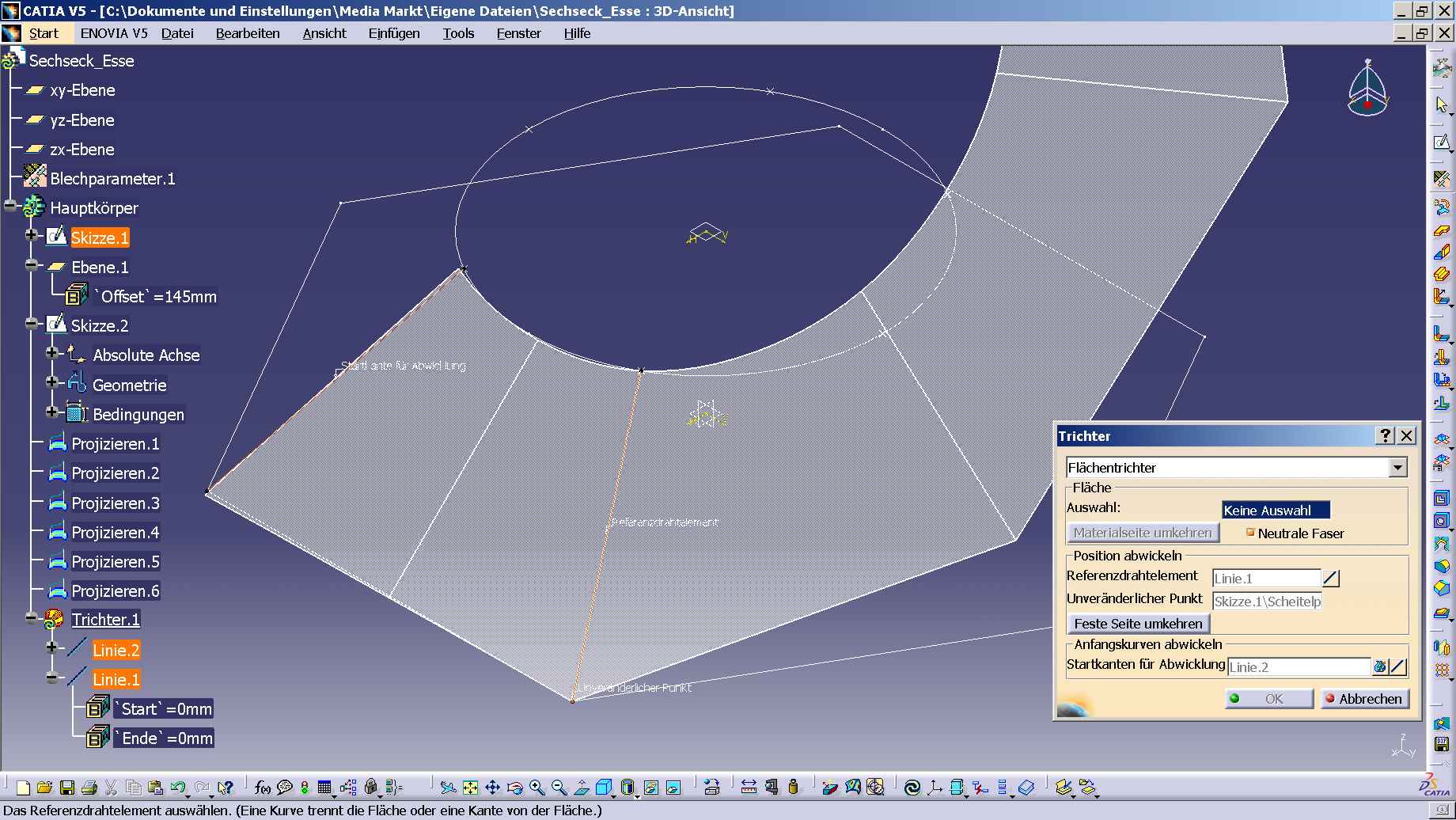
Task: Click the Undo arrow icon
Action: pyautogui.click(x=178, y=788)
